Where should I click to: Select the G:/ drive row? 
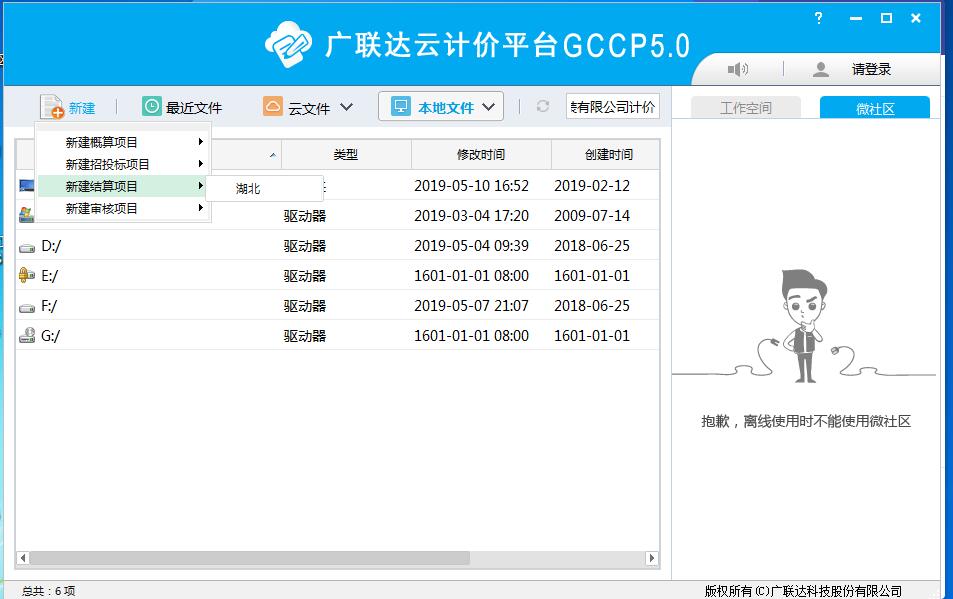click(338, 335)
